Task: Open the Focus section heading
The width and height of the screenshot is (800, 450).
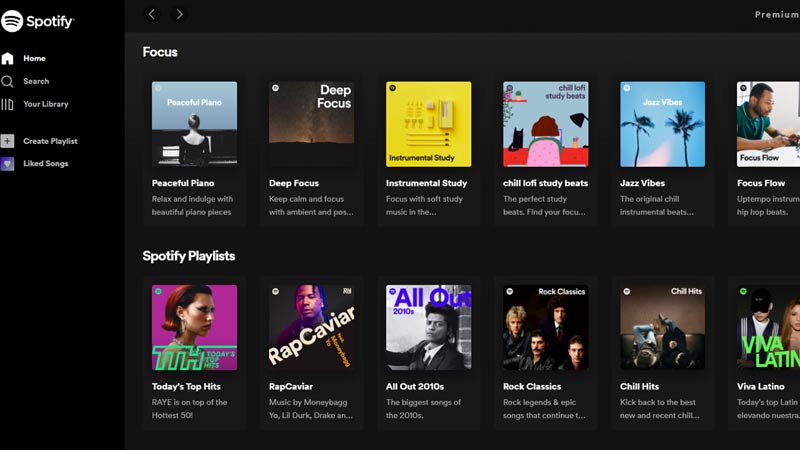Action: tap(160, 52)
